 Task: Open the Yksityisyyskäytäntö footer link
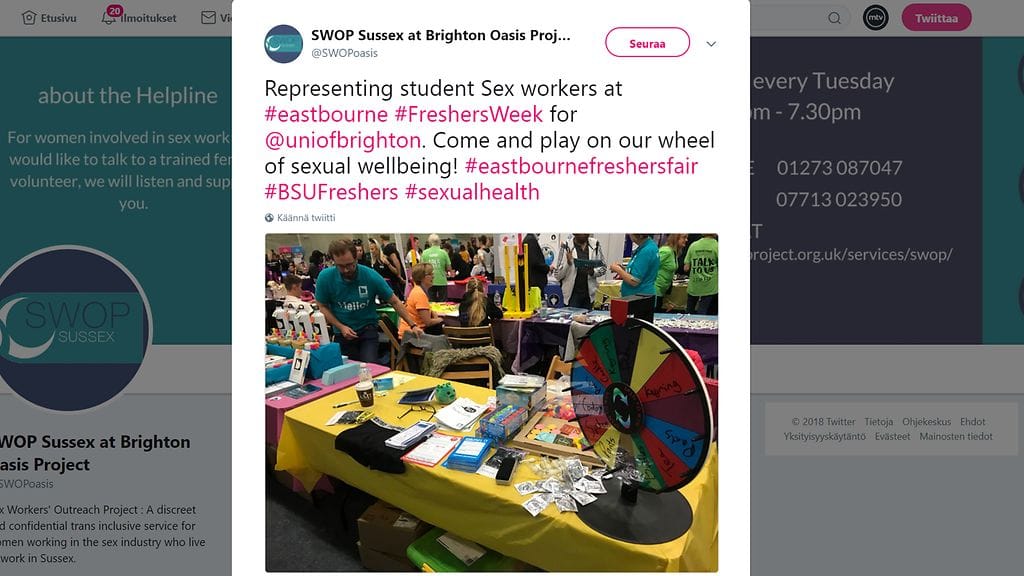click(x=824, y=437)
